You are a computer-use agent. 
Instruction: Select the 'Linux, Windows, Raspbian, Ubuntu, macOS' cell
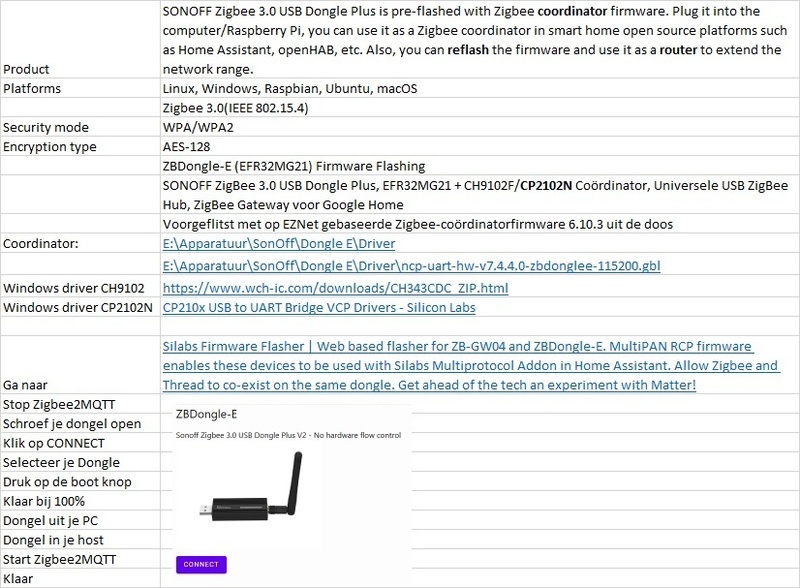coord(480,88)
